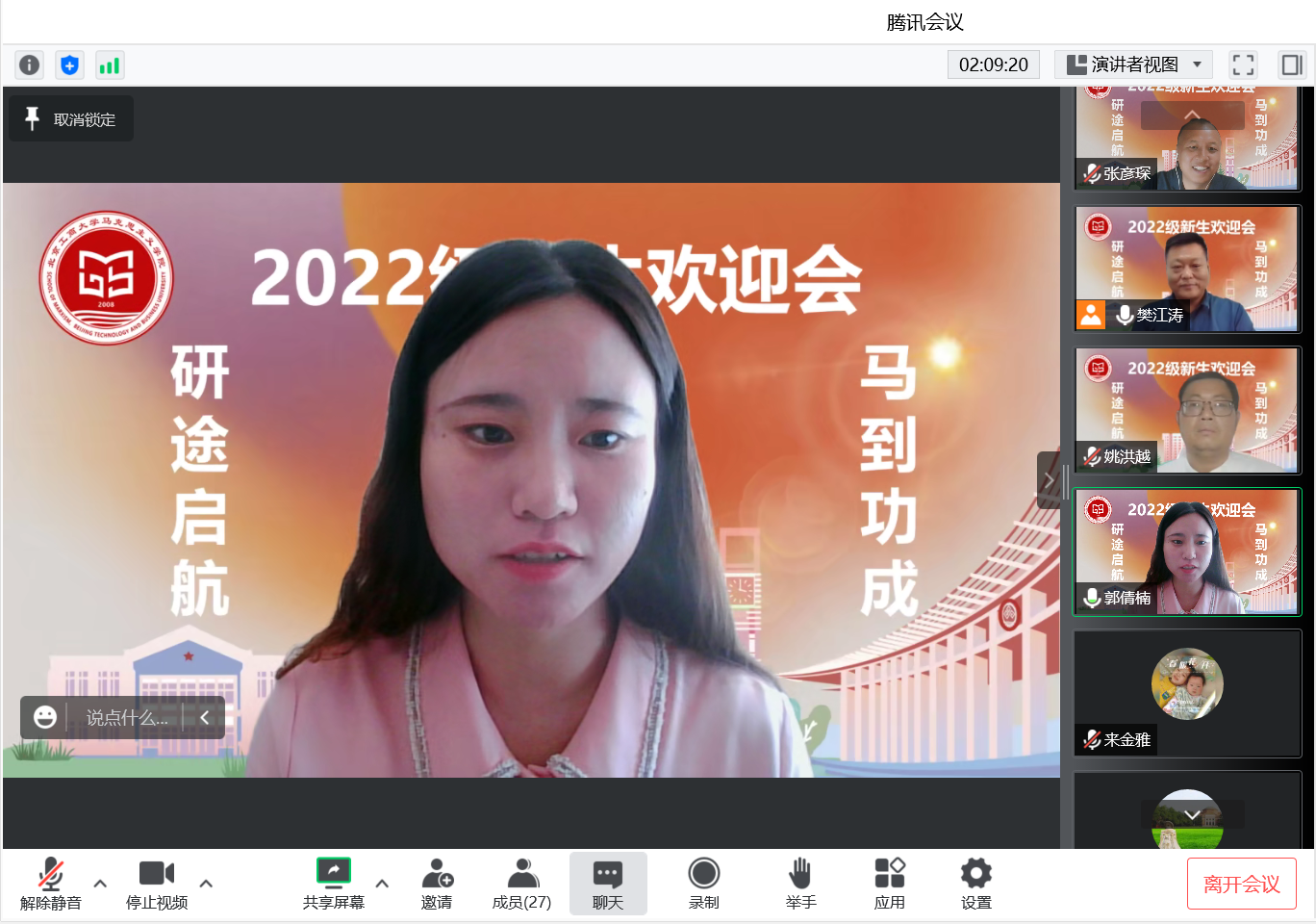The width and height of the screenshot is (1316, 924).
Task: Open the 成员(27) participants list
Action: tap(521, 884)
